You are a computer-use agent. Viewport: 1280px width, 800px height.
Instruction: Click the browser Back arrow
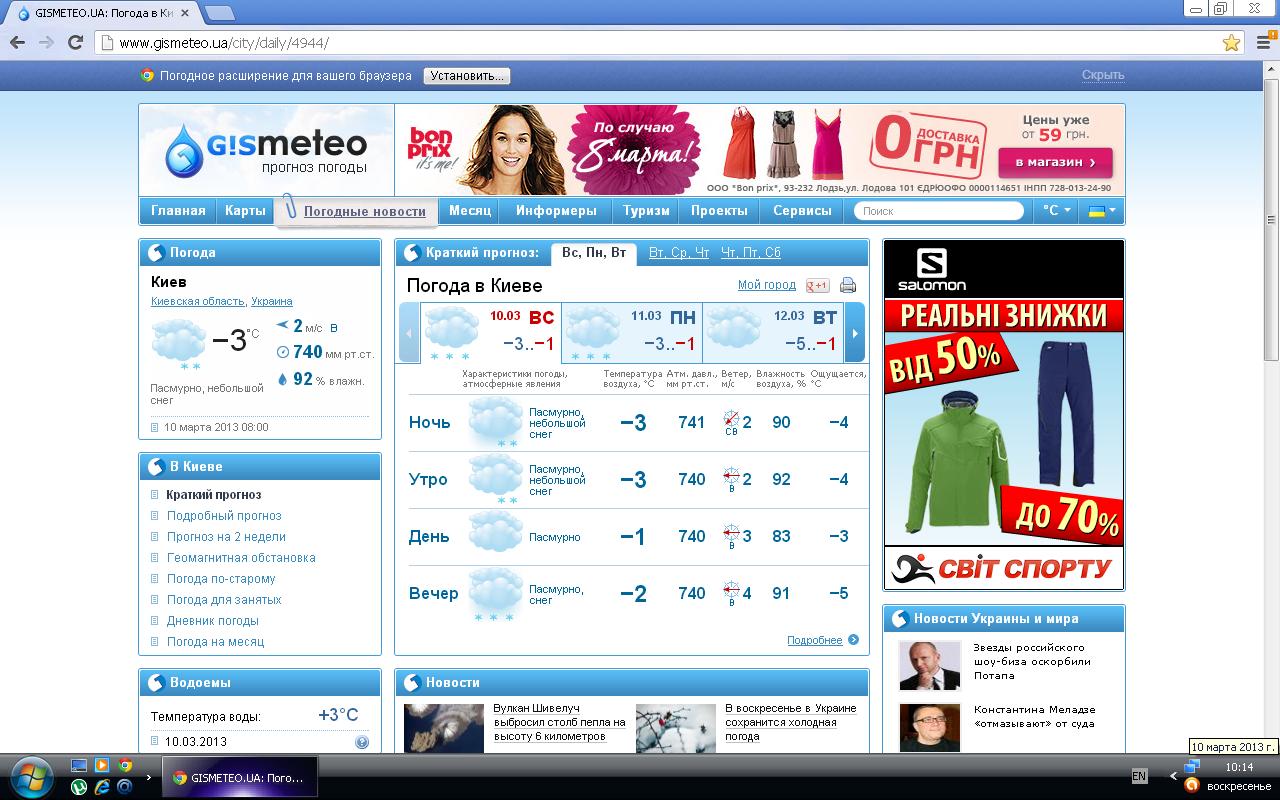tap(17, 42)
